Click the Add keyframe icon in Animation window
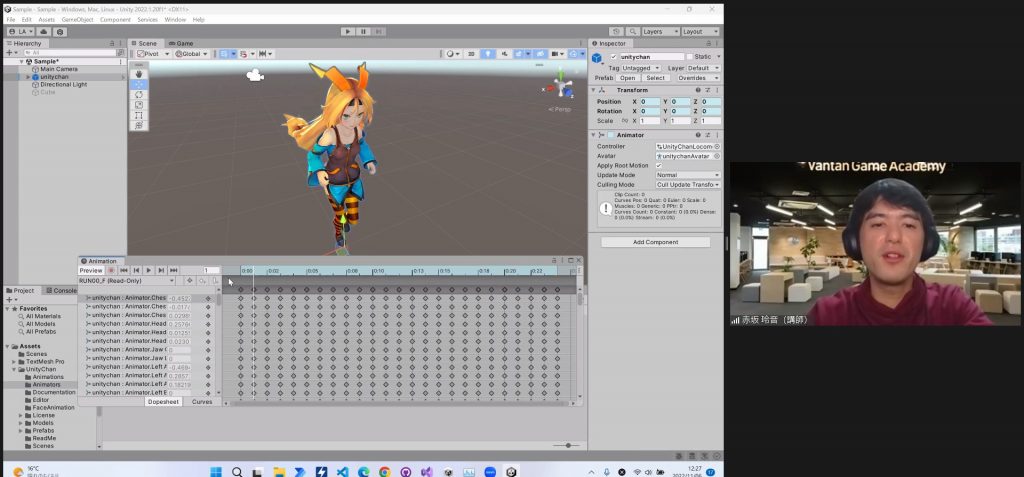This screenshot has width=1024, height=477. [x=202, y=280]
